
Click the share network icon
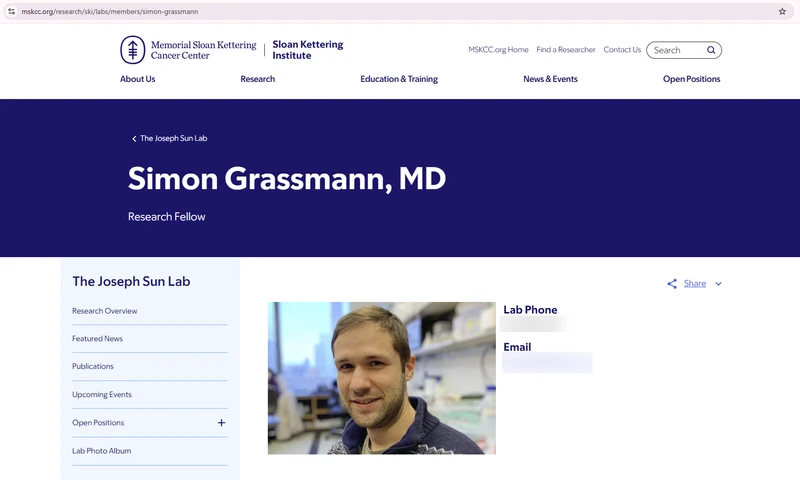672,284
